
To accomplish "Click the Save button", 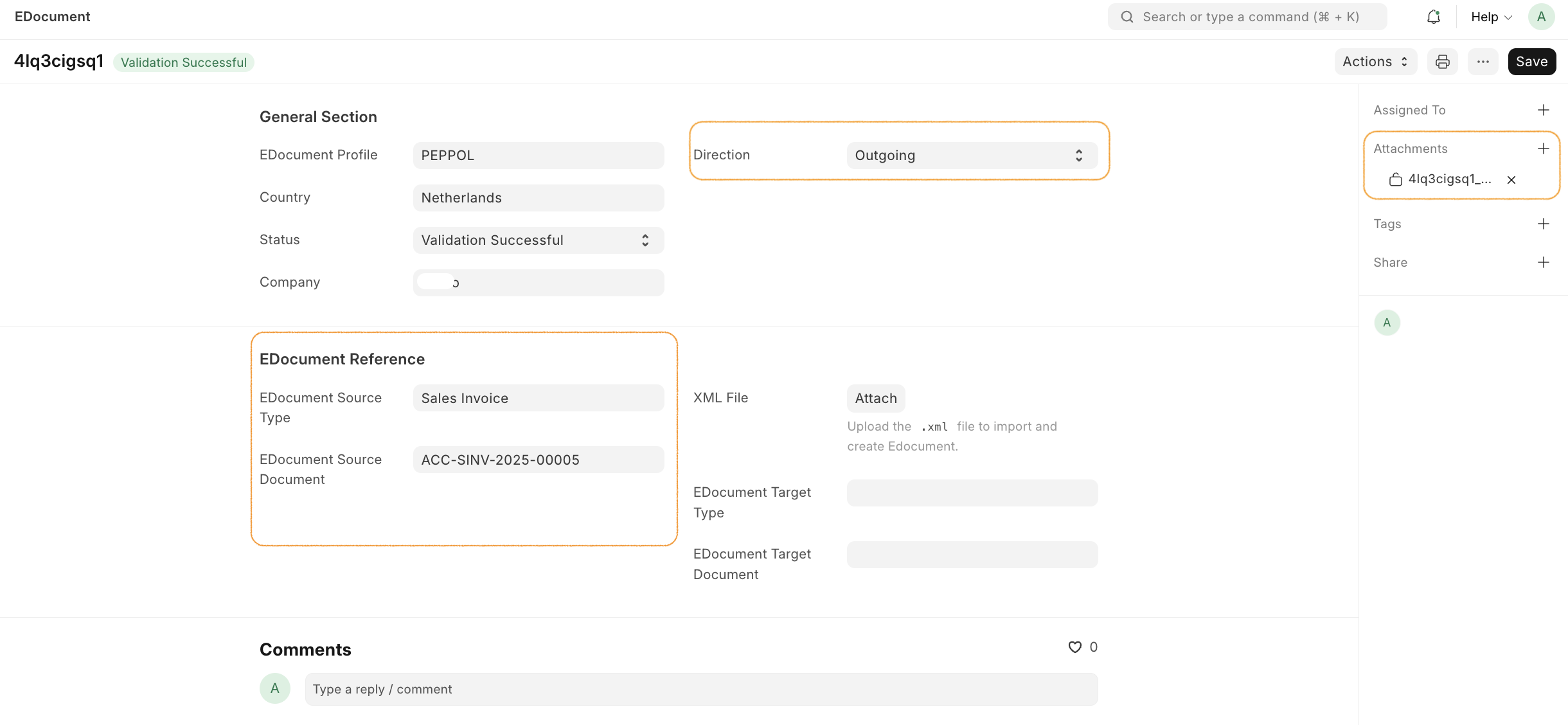I will click(1531, 62).
